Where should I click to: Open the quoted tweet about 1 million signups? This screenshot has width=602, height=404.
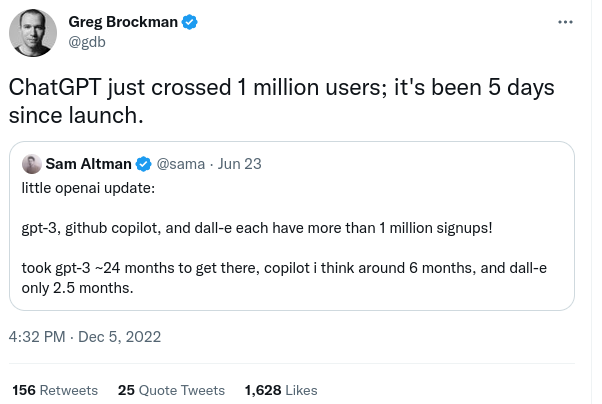pos(292,226)
